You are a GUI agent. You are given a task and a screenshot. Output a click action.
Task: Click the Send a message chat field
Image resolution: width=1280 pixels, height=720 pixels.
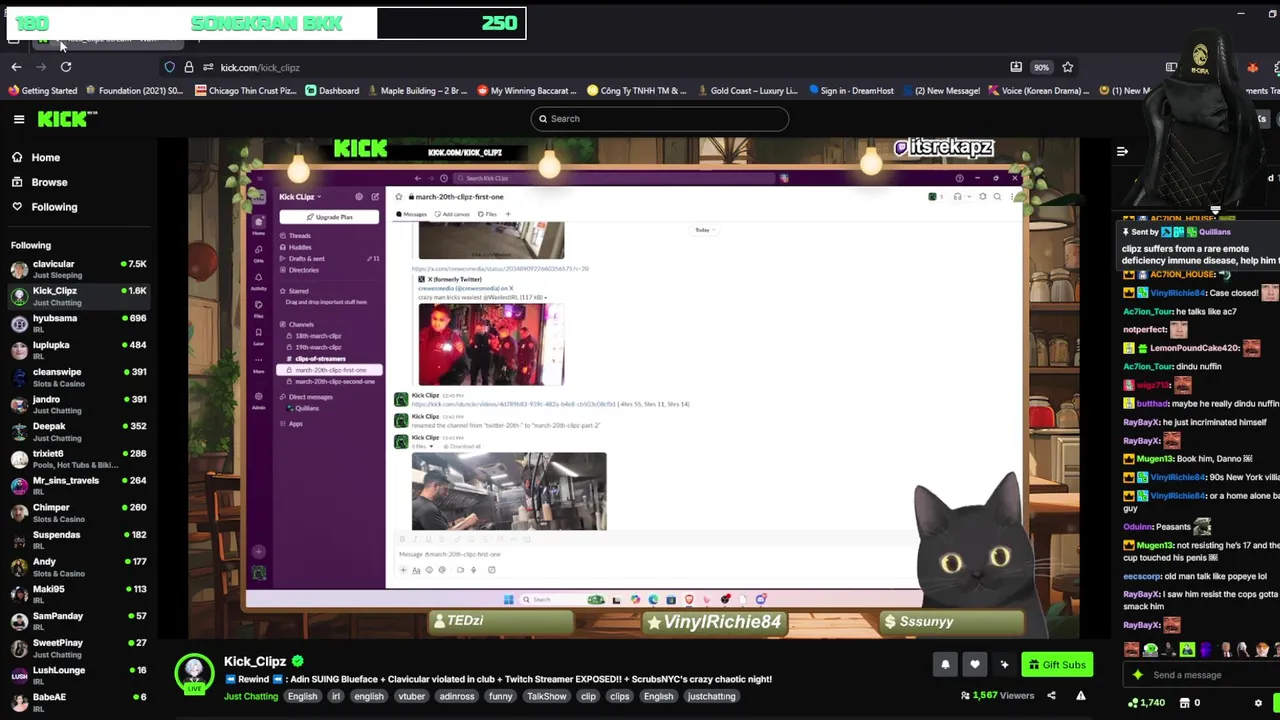click(x=1200, y=675)
